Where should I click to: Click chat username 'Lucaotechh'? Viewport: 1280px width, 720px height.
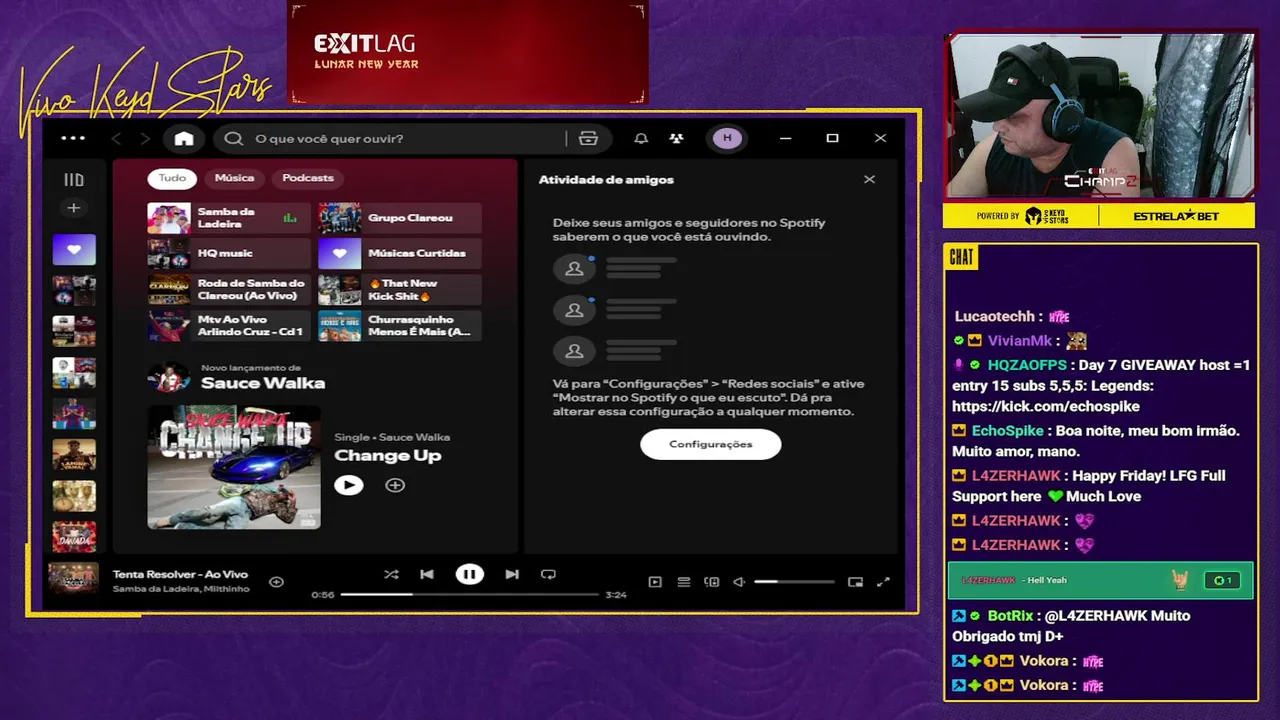(x=995, y=317)
